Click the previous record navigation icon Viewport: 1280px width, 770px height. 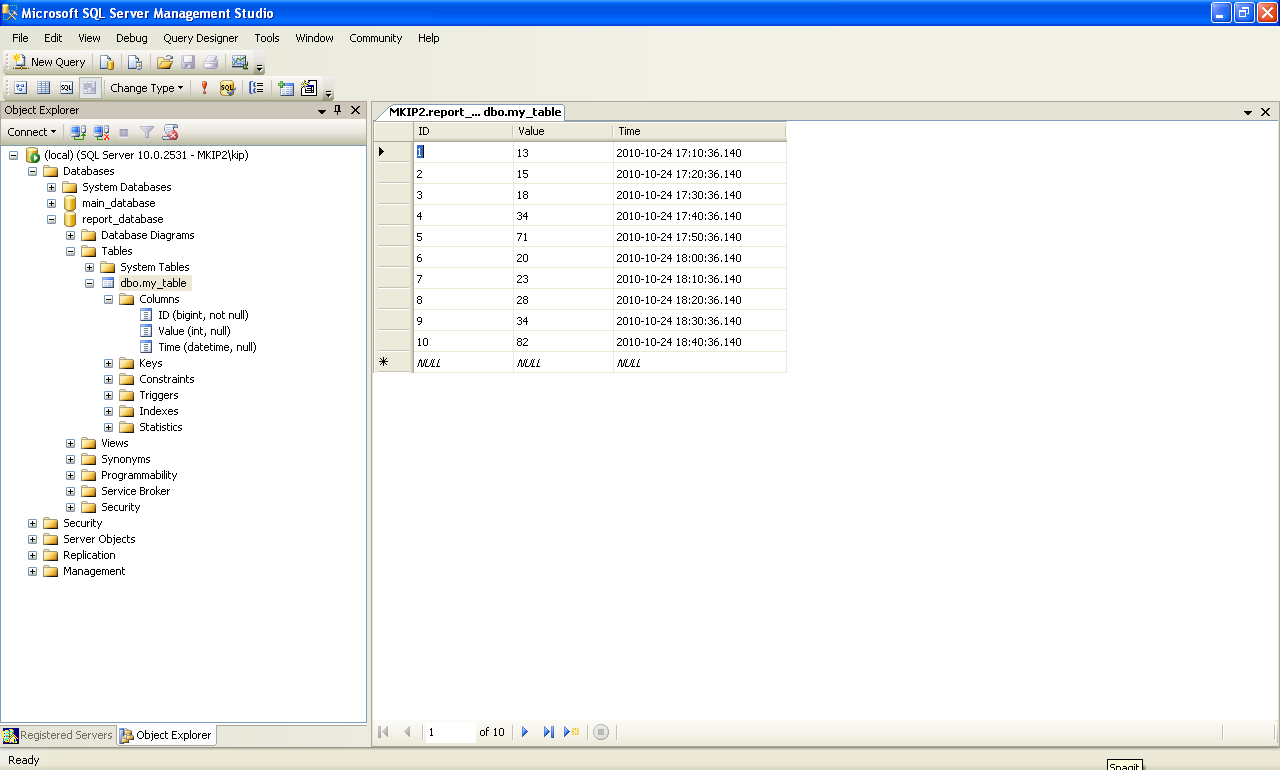[x=407, y=732]
